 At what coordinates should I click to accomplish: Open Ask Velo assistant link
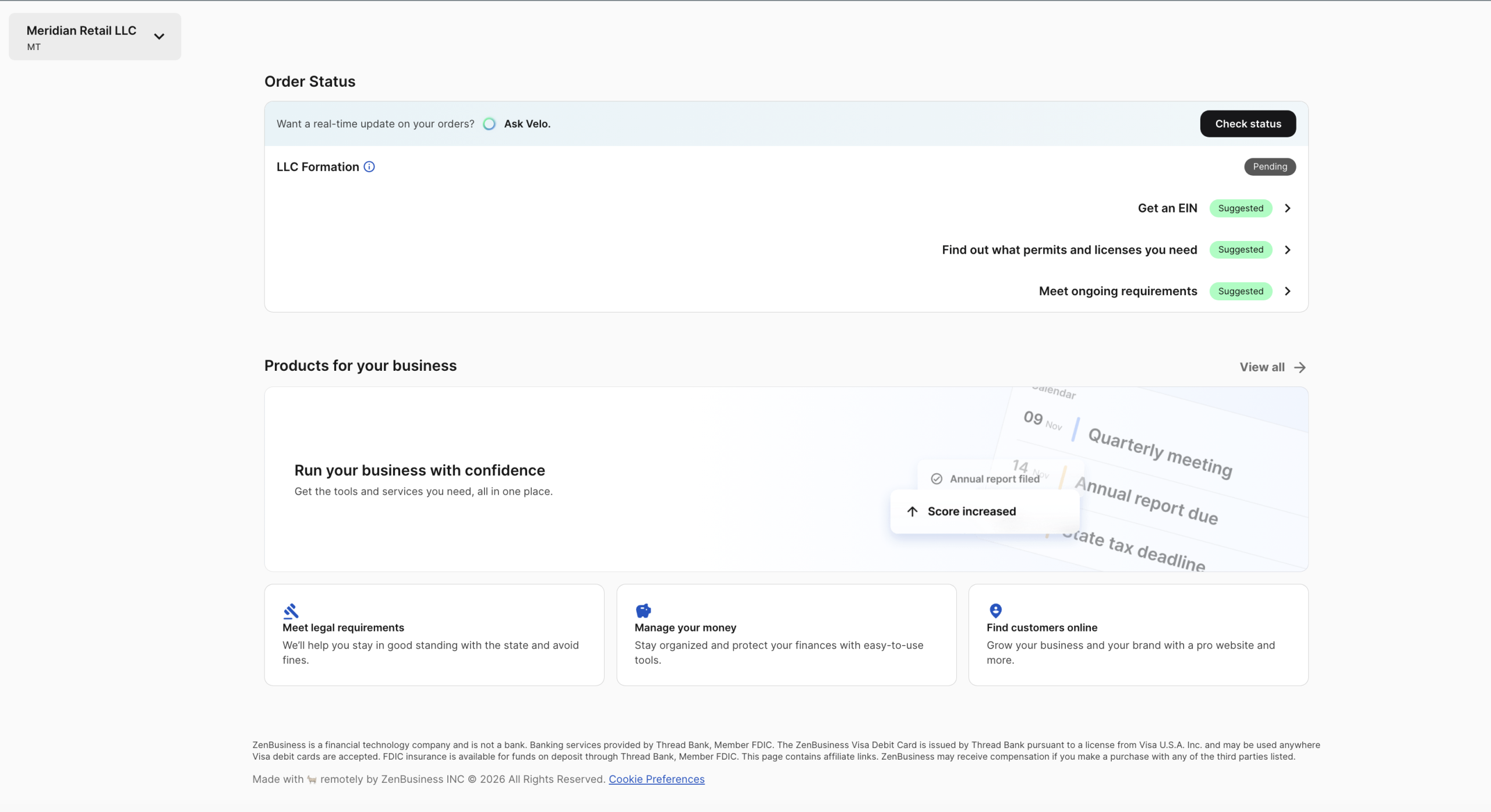(x=527, y=124)
